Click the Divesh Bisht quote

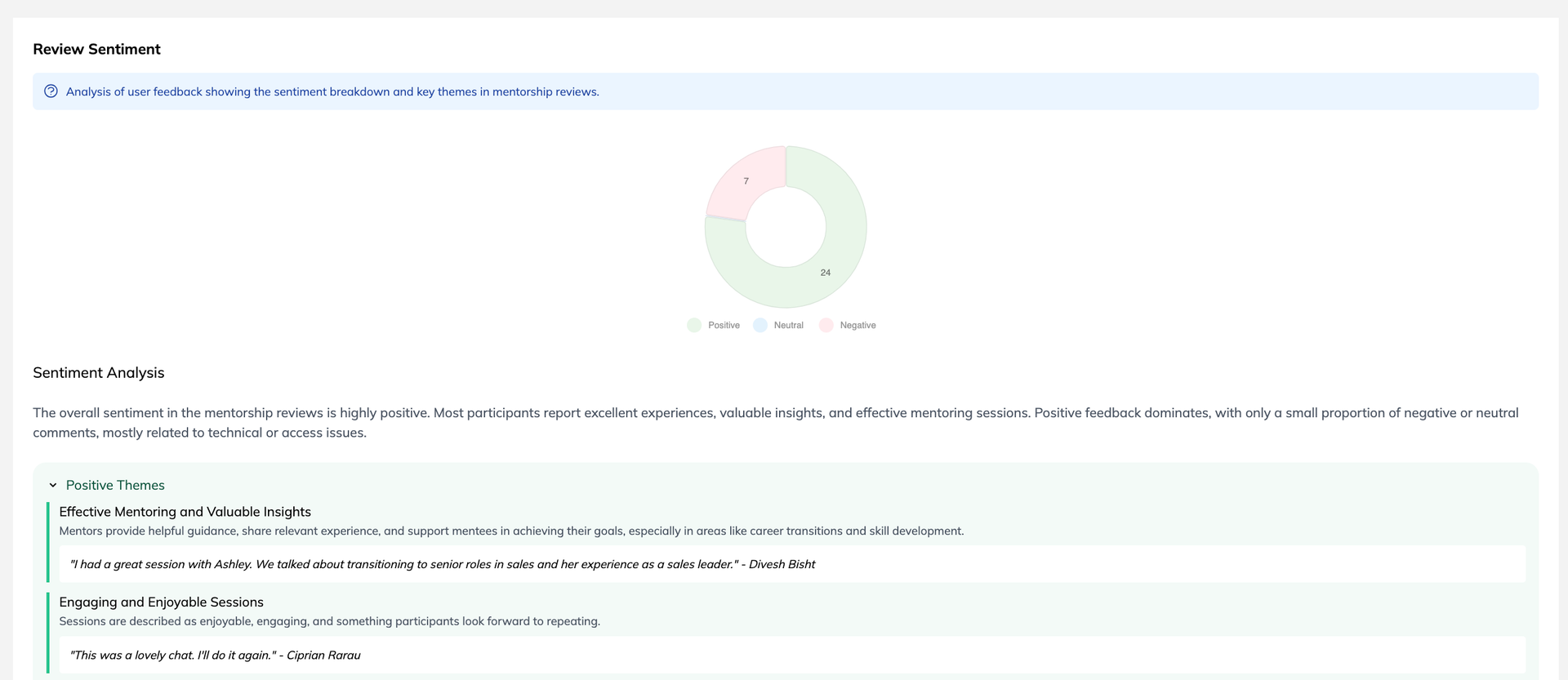(x=443, y=564)
